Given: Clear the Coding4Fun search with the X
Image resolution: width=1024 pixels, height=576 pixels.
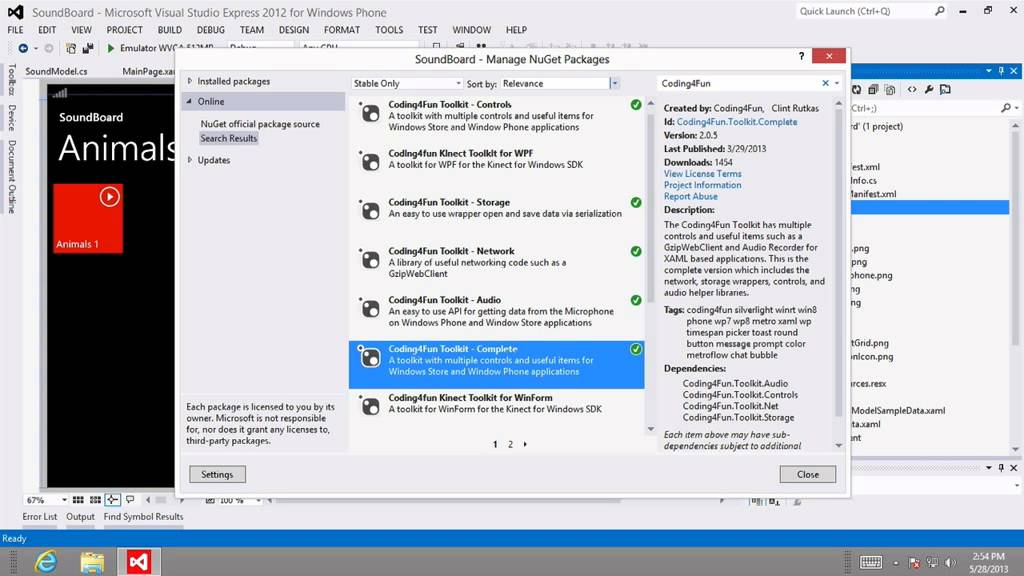Looking at the screenshot, I should pos(825,84).
